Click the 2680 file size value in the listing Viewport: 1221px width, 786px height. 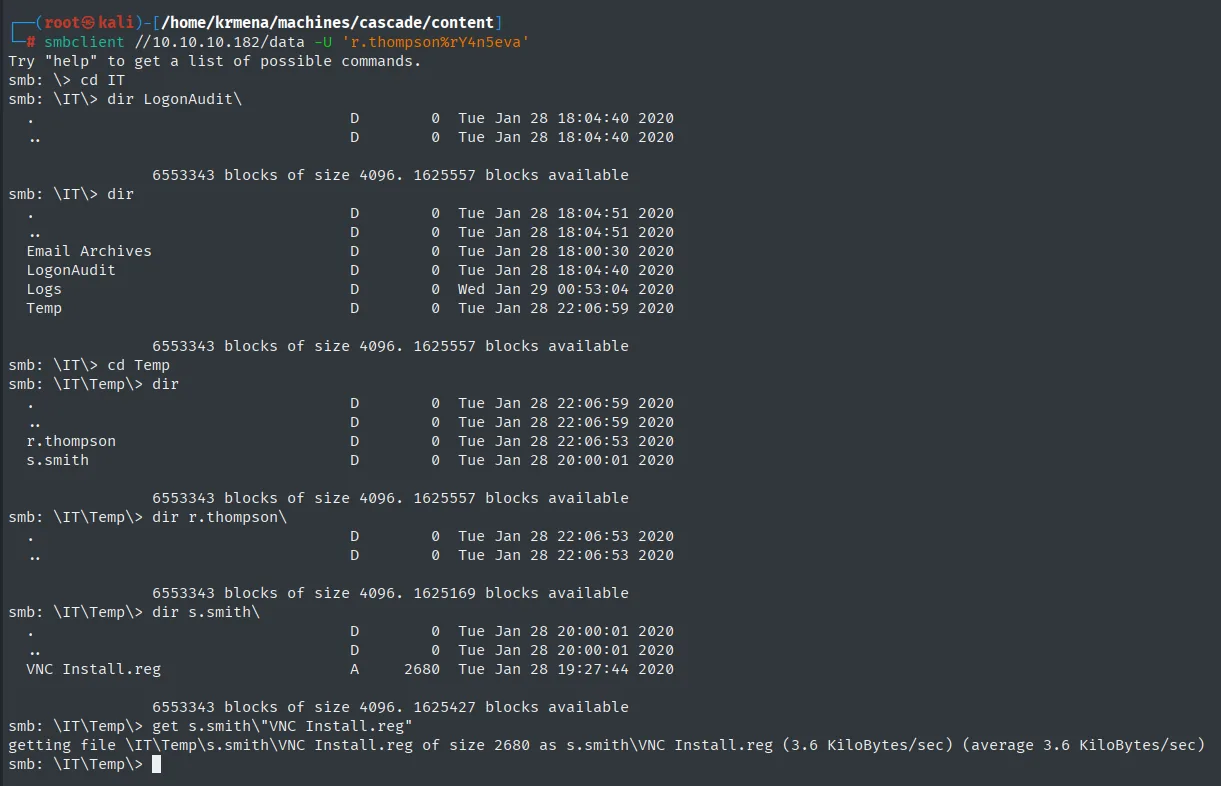422,669
